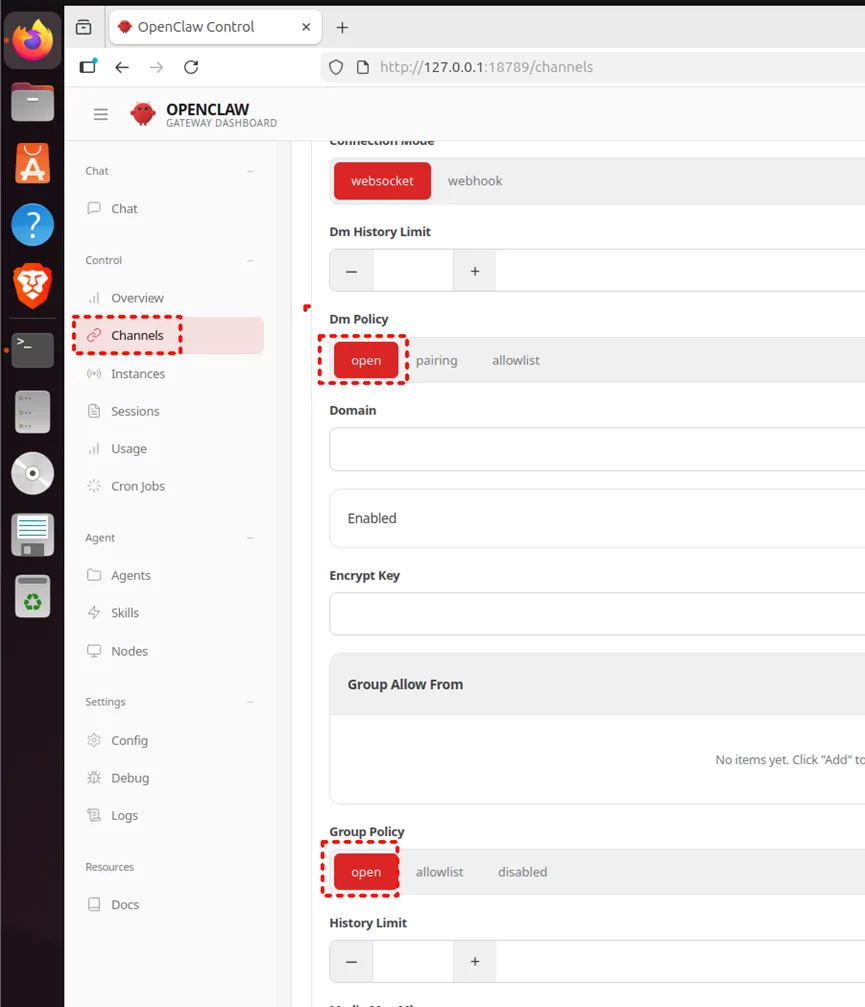
Task: Click the Agents folder icon
Action: coord(94,575)
